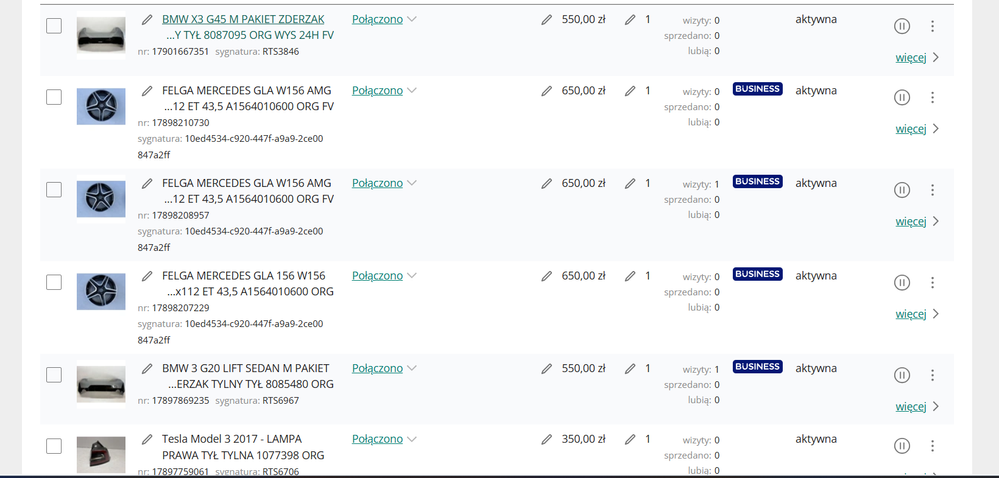
Task: Open three-dot menu for BMW X3 G45 listing
Action: [932, 27]
